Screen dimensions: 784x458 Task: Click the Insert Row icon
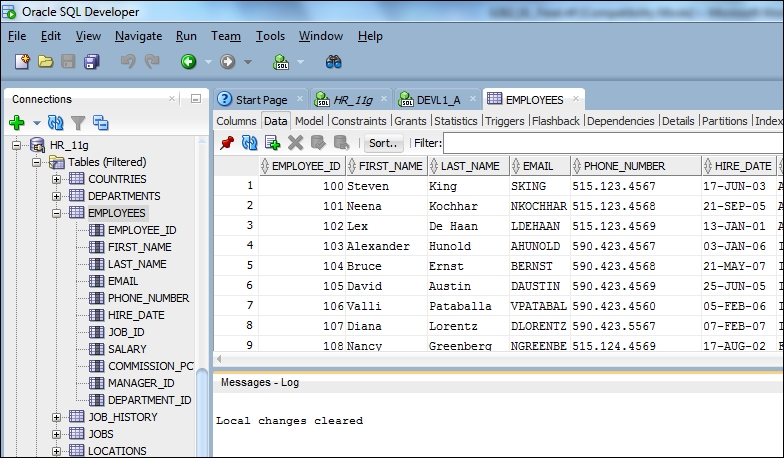(272, 143)
